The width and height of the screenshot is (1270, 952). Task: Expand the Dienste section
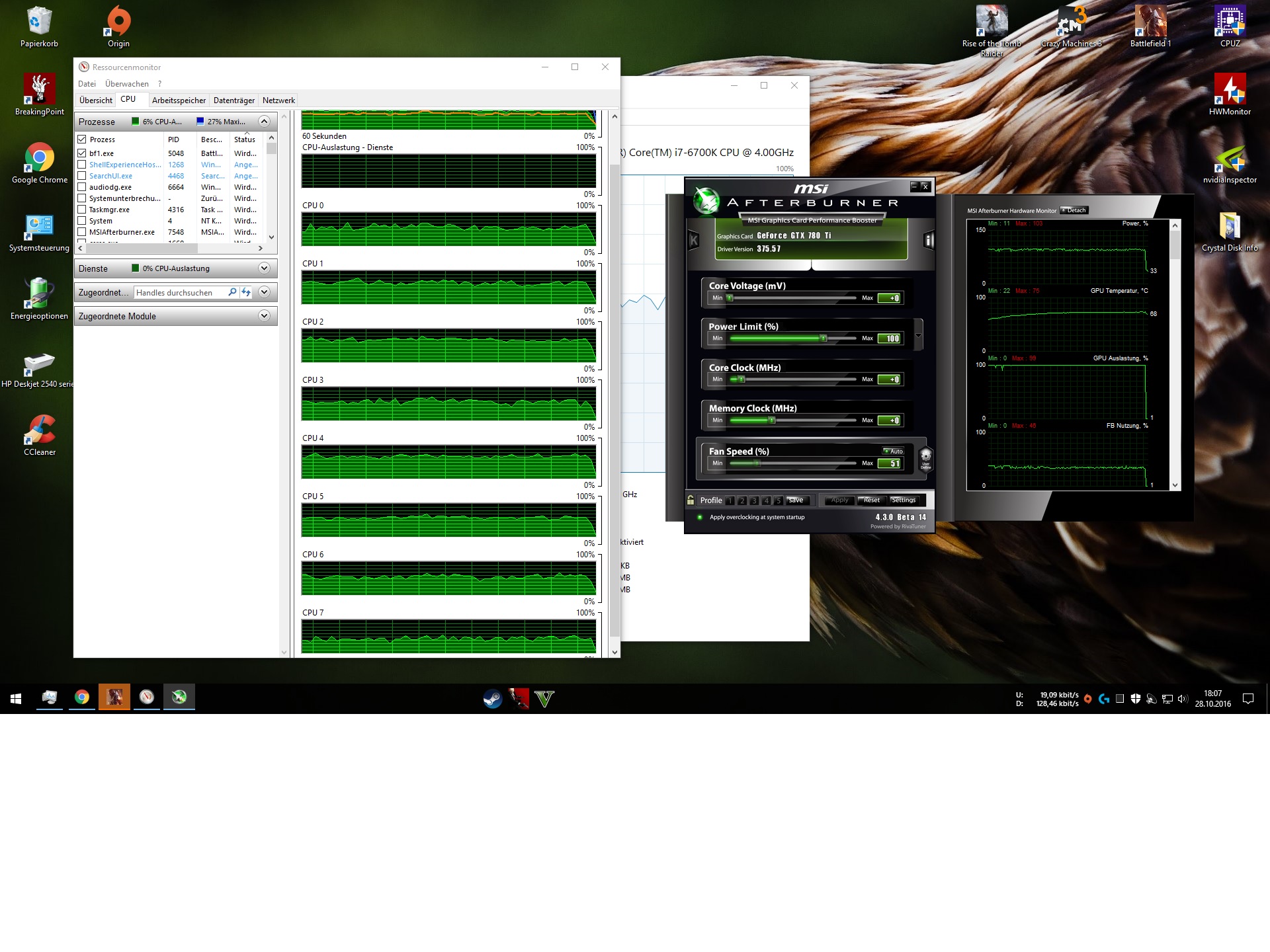pyautogui.click(x=264, y=268)
